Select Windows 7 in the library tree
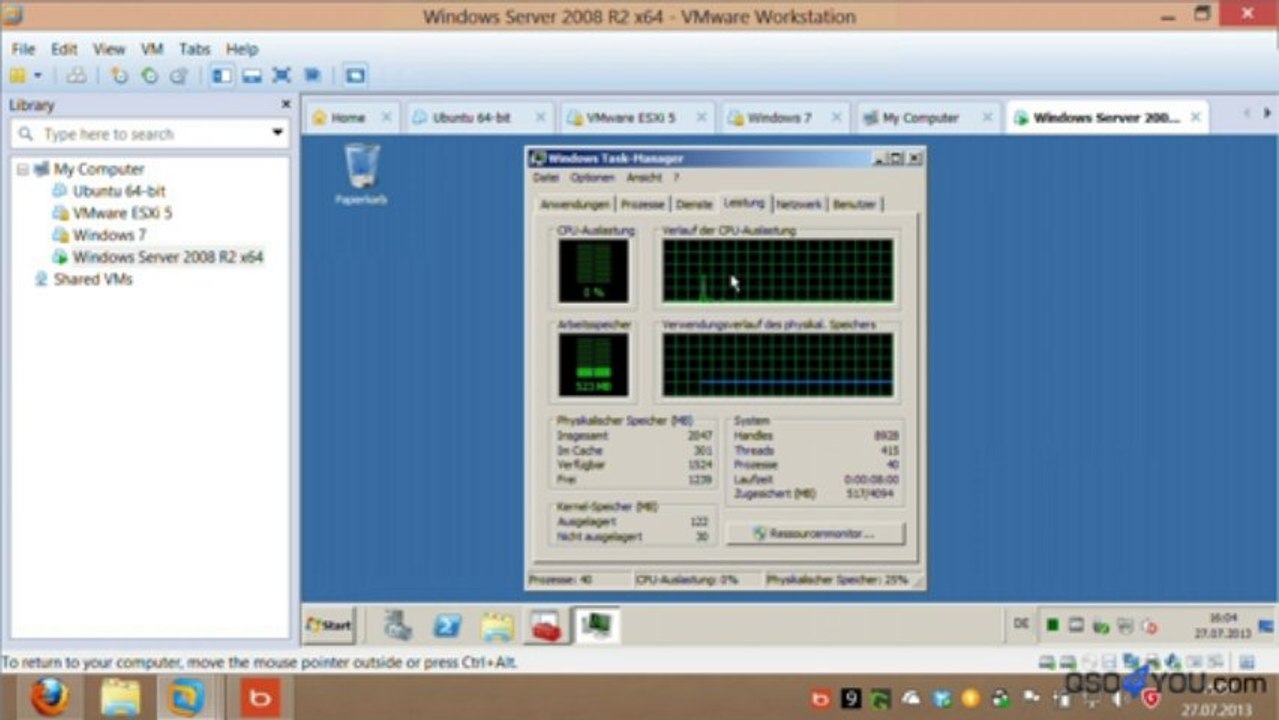1279x720 pixels. click(109, 235)
